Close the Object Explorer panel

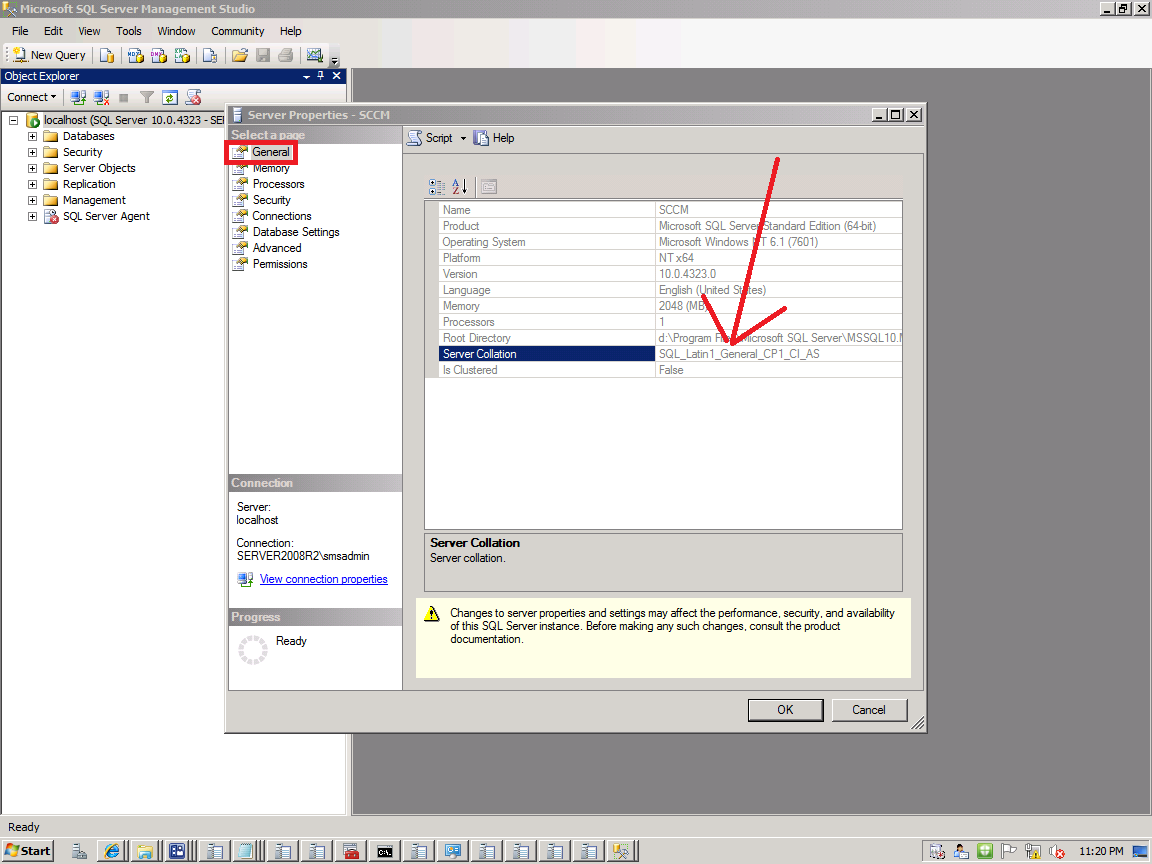pos(336,76)
